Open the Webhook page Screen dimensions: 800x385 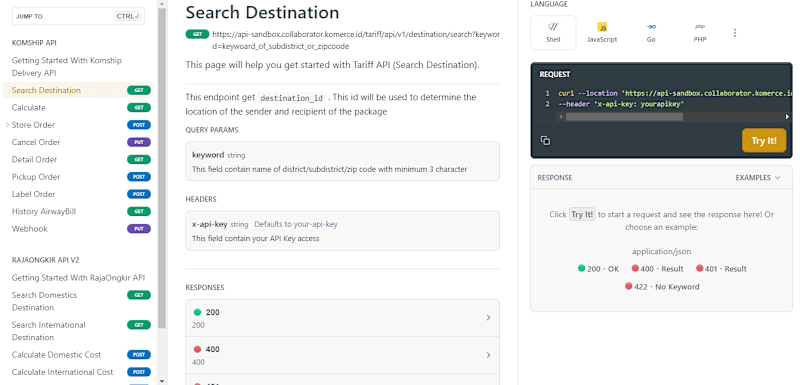tap(78, 229)
